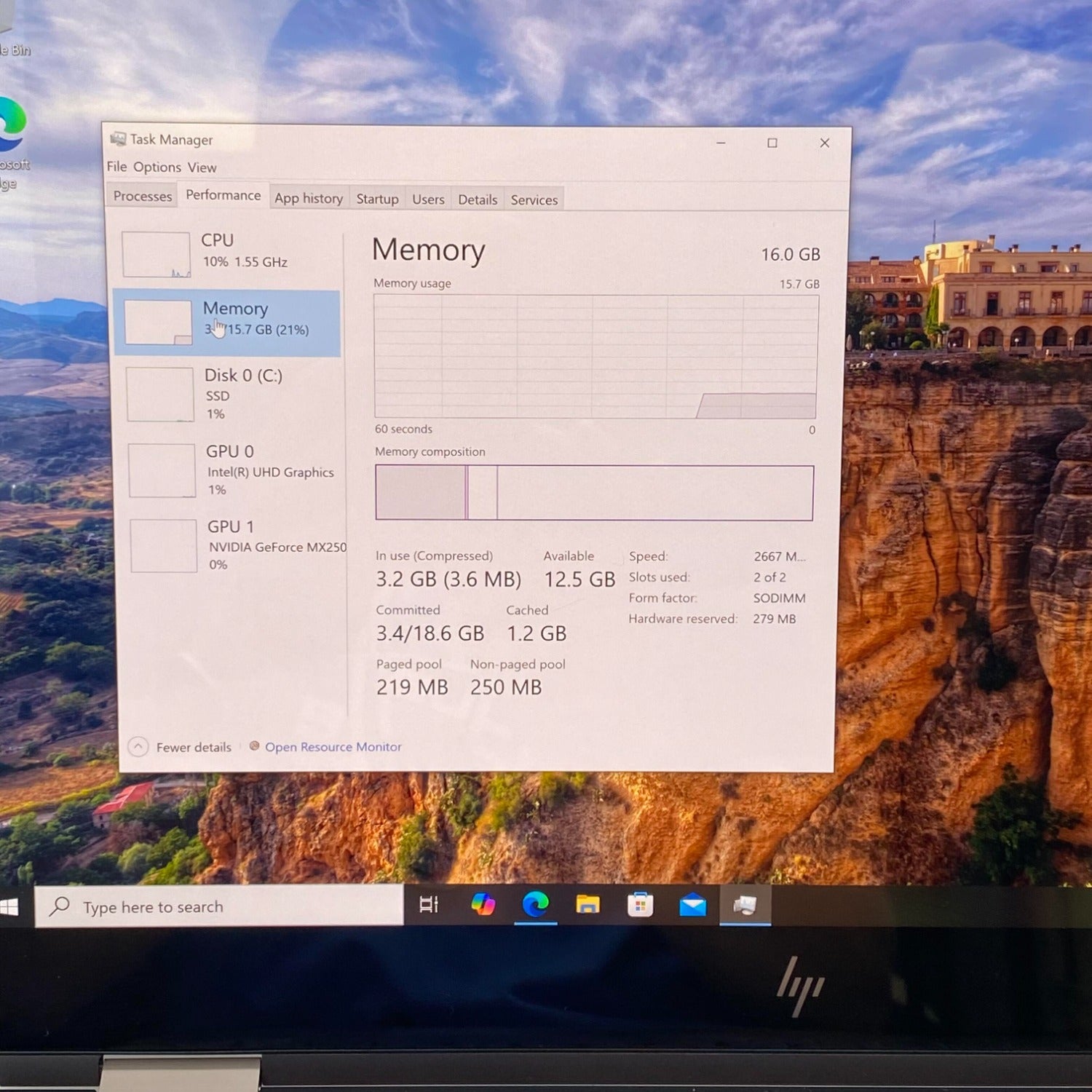
Task: Select the CPU performance graph thumbnail
Action: 157,254
